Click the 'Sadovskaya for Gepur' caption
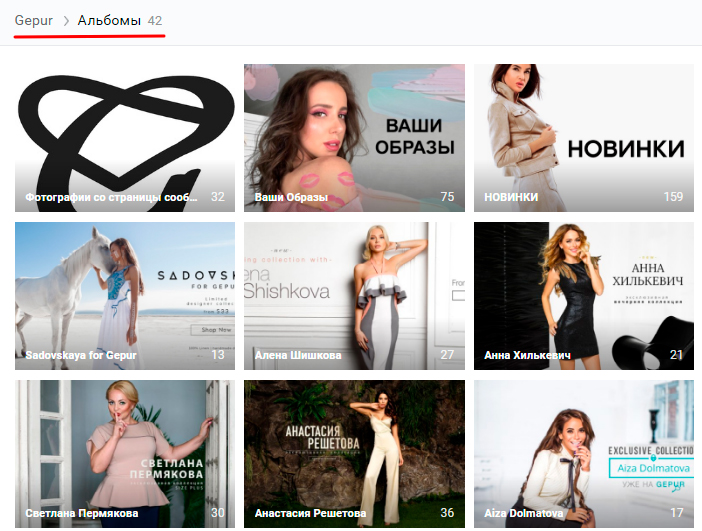The height and width of the screenshot is (531, 702). tap(81, 355)
